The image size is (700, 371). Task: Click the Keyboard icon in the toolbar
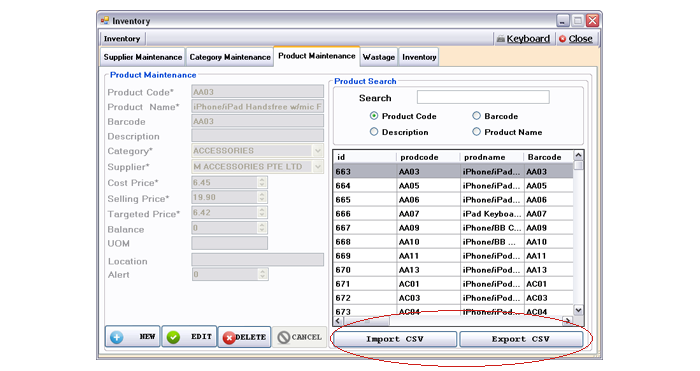pos(500,39)
